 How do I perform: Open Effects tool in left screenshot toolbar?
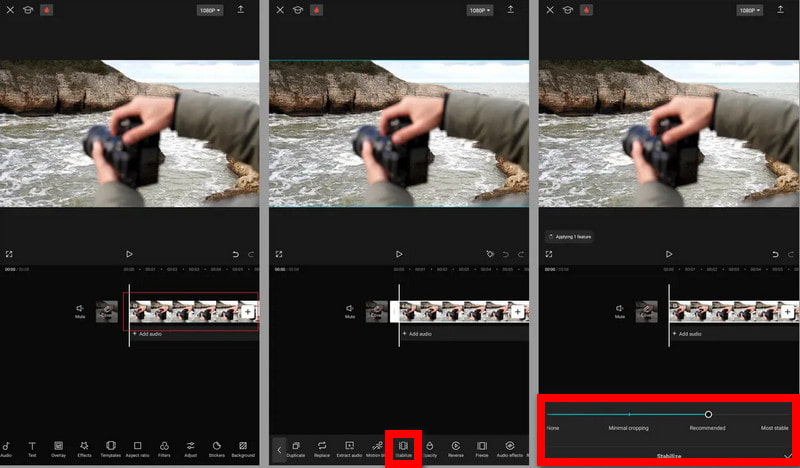coord(84,449)
